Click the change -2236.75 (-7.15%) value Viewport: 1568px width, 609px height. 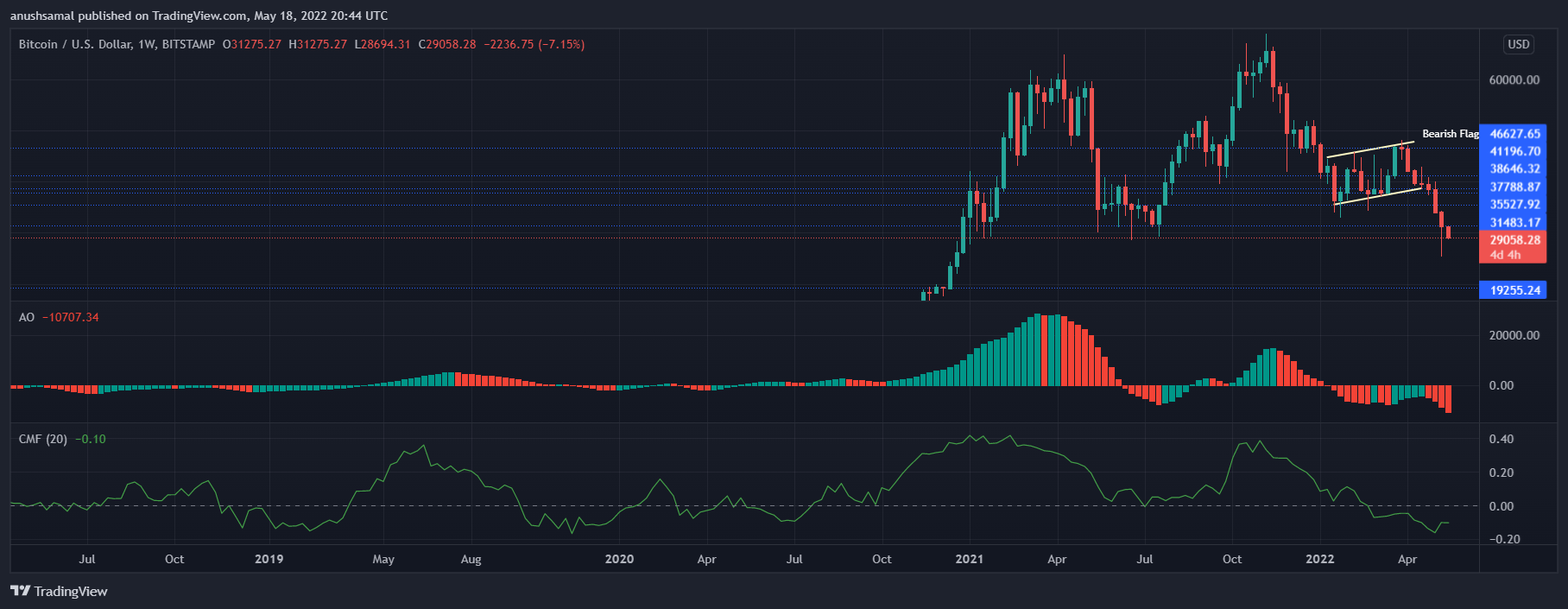[x=534, y=44]
